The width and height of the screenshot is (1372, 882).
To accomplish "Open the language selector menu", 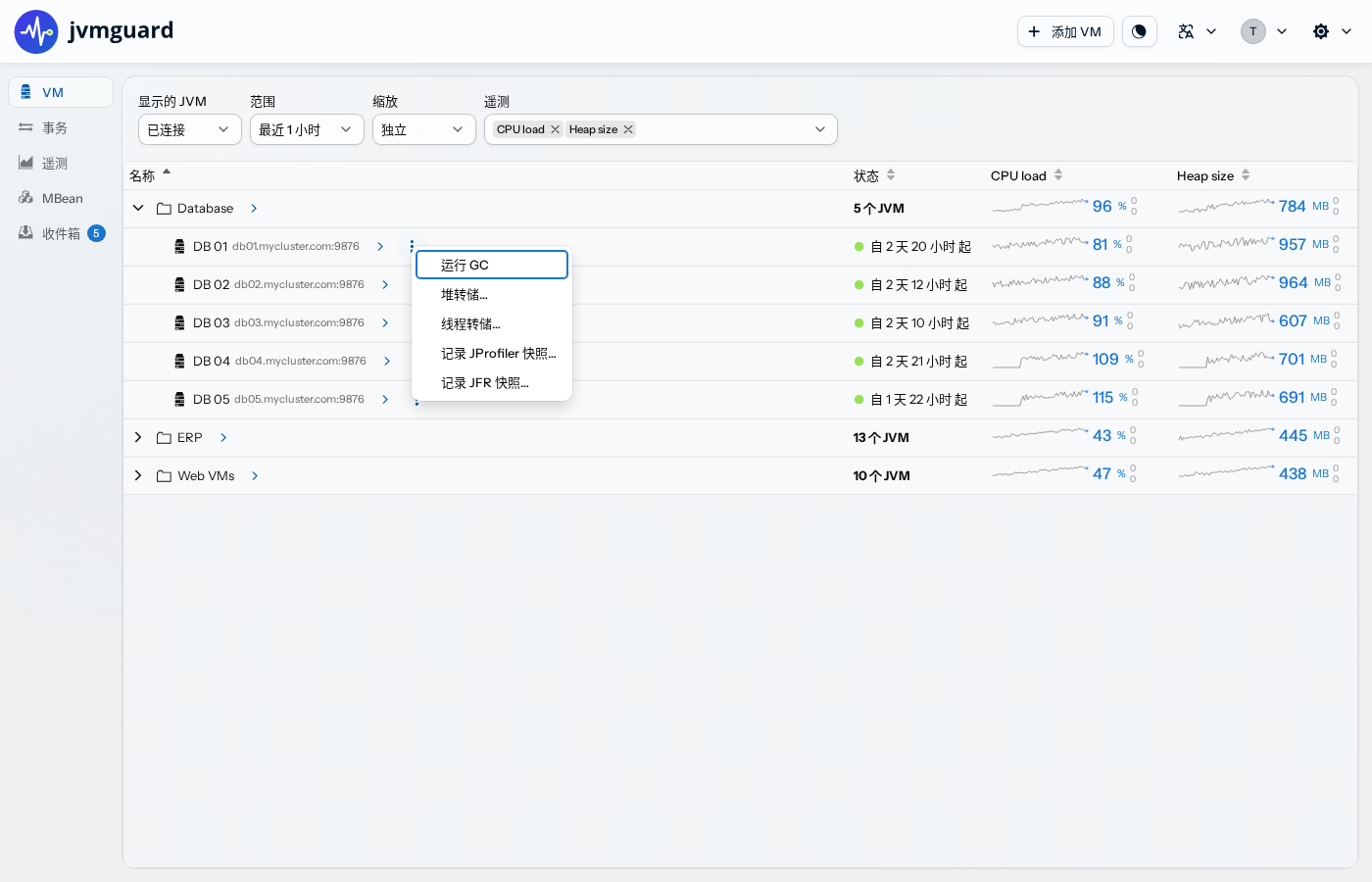I will click(x=1197, y=31).
